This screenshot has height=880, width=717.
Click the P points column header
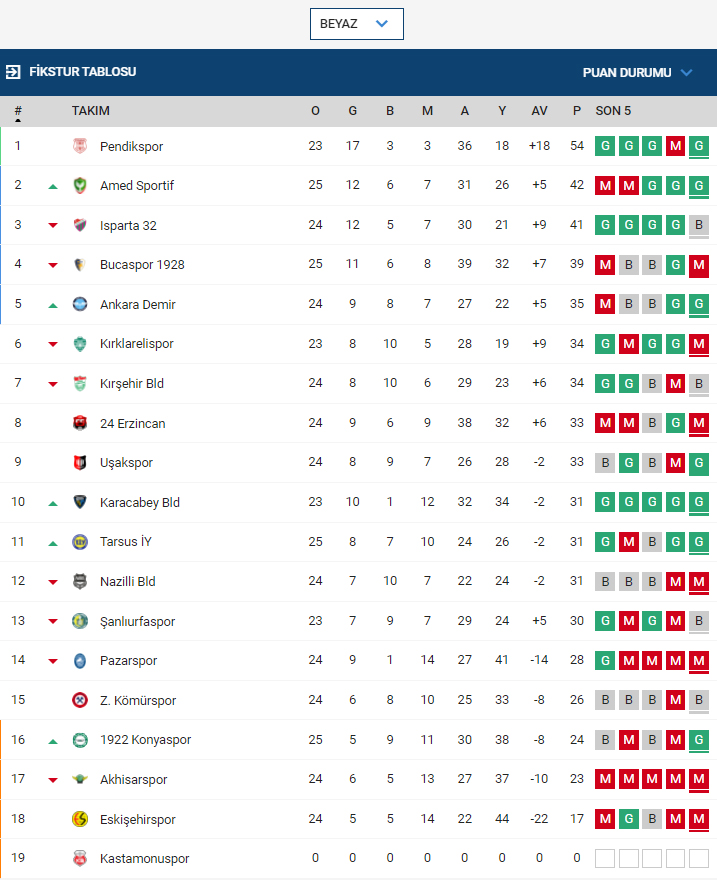click(577, 111)
